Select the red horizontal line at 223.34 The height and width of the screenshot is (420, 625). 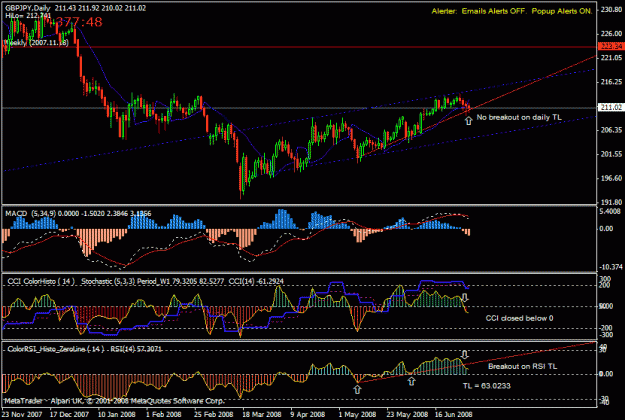click(x=299, y=47)
